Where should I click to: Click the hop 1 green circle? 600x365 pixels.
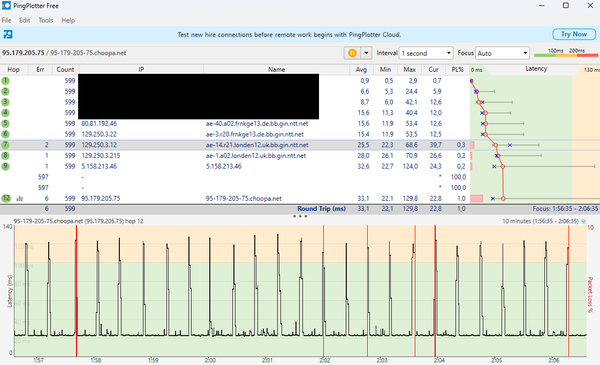coord(5,81)
